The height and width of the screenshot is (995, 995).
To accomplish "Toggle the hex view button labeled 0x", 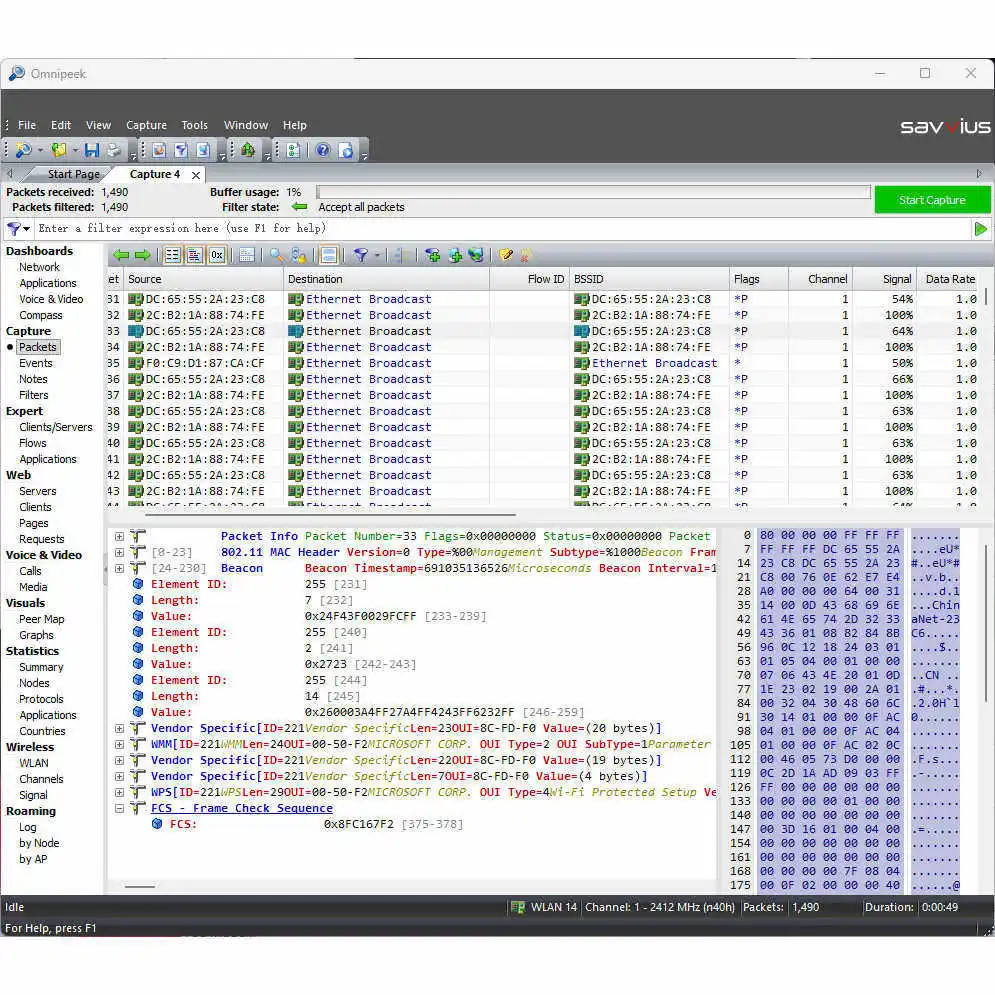I will click(x=217, y=255).
